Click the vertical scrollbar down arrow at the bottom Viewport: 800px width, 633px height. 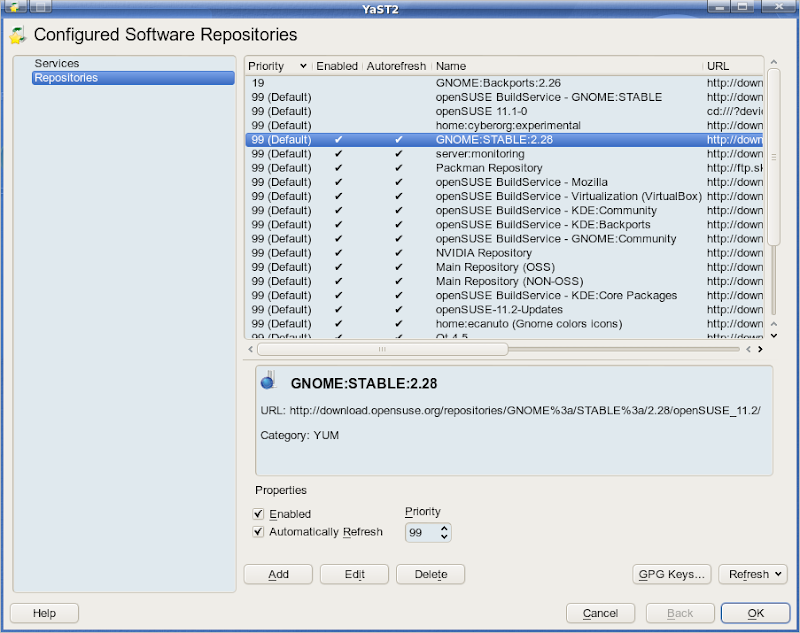774,336
